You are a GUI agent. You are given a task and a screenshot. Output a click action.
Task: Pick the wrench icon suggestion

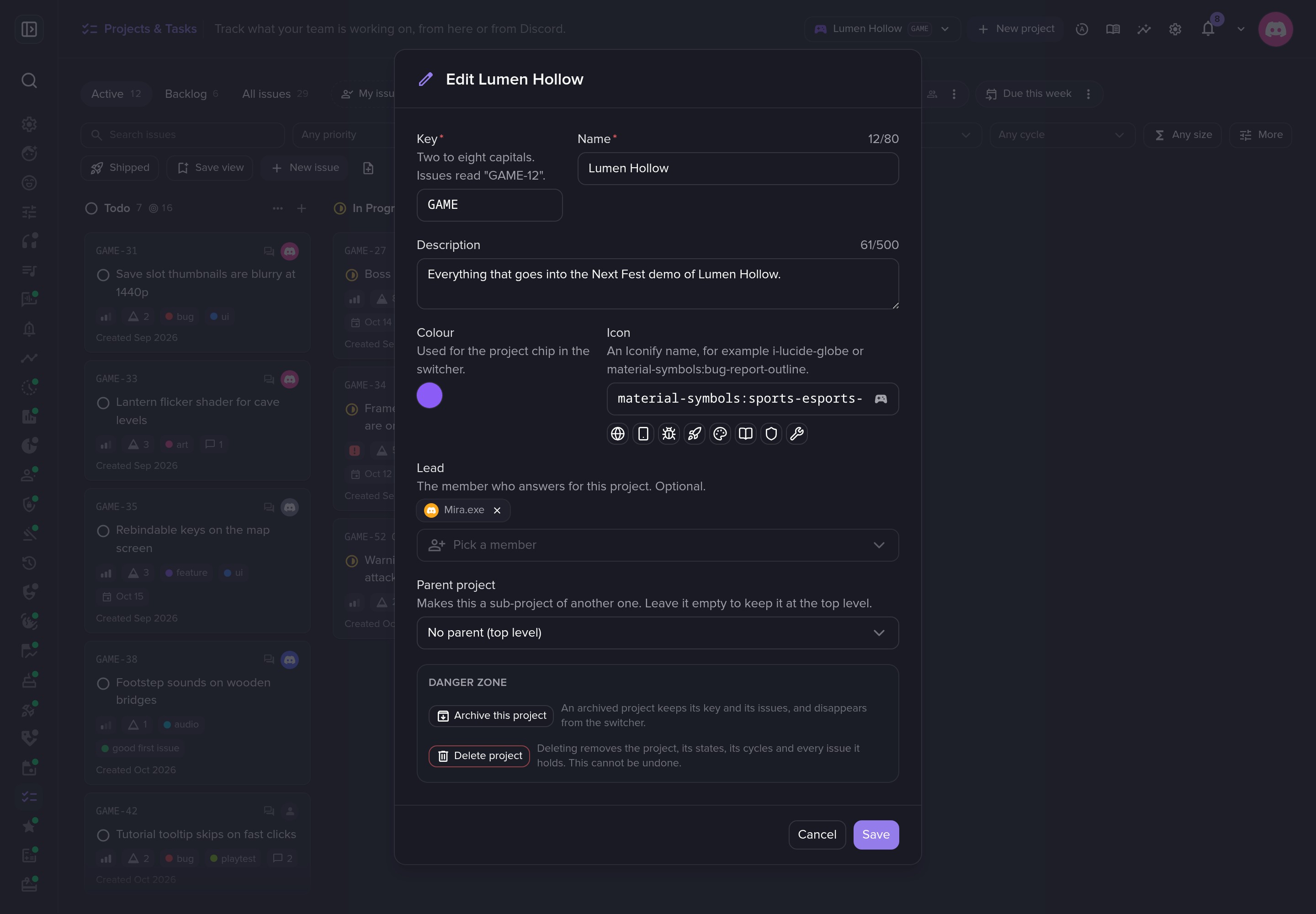coord(796,434)
